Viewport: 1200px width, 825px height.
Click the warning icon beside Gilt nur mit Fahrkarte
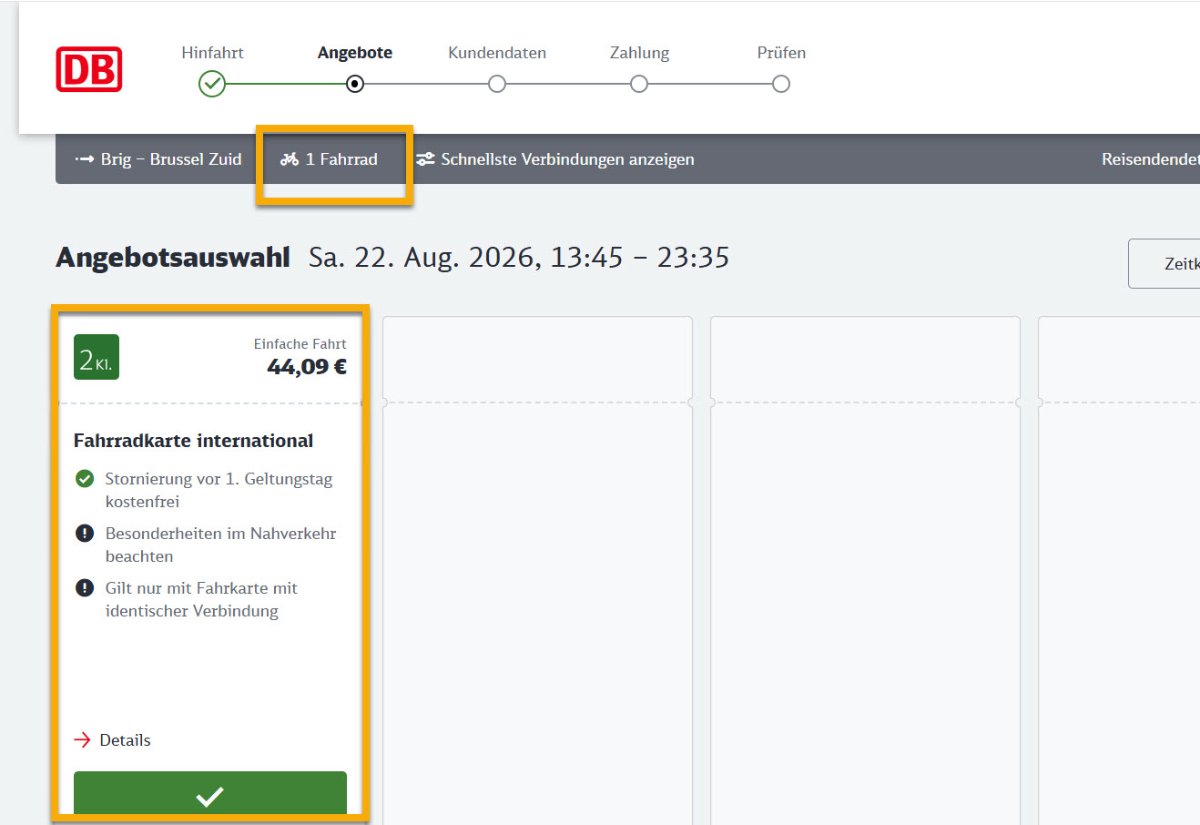(85, 589)
